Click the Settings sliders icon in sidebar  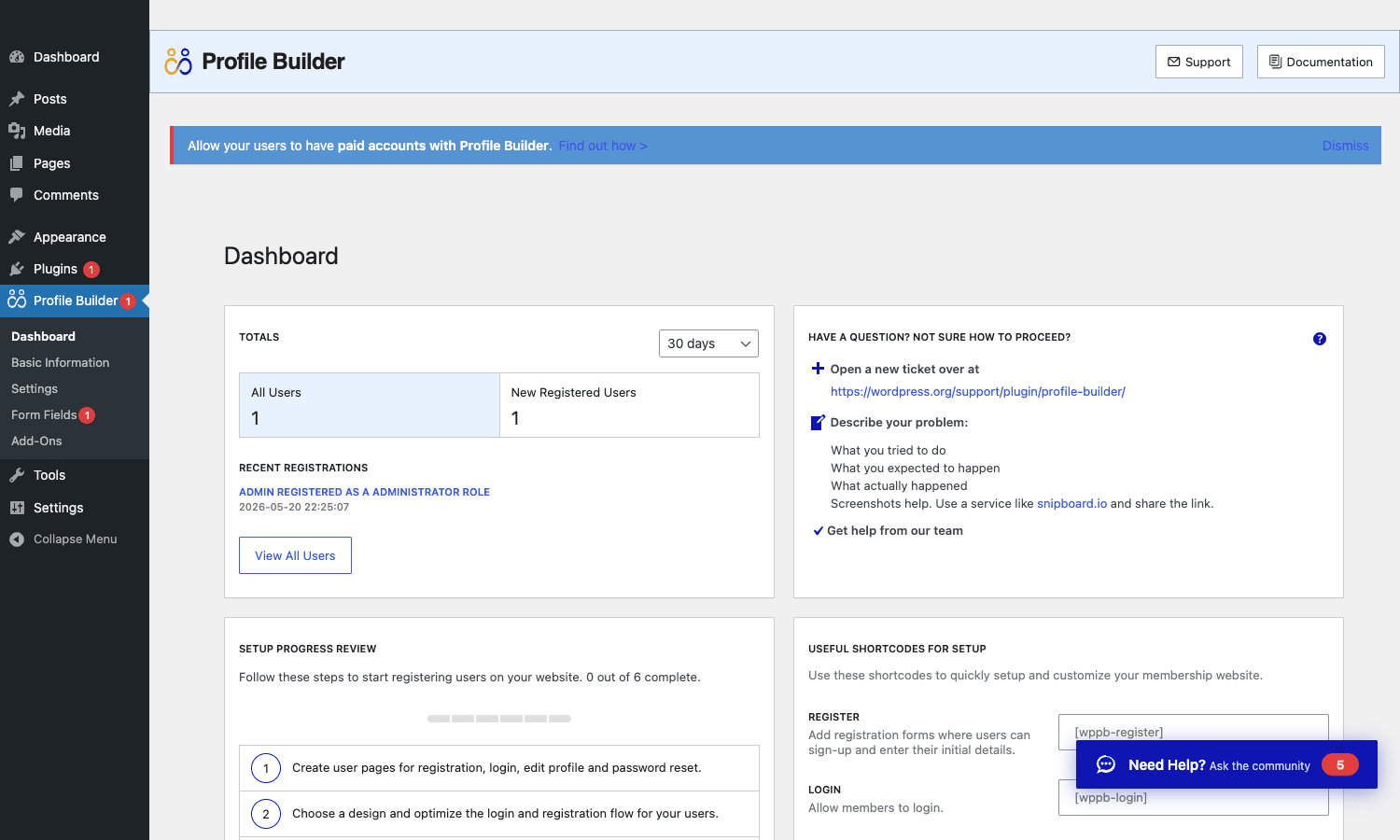17,508
